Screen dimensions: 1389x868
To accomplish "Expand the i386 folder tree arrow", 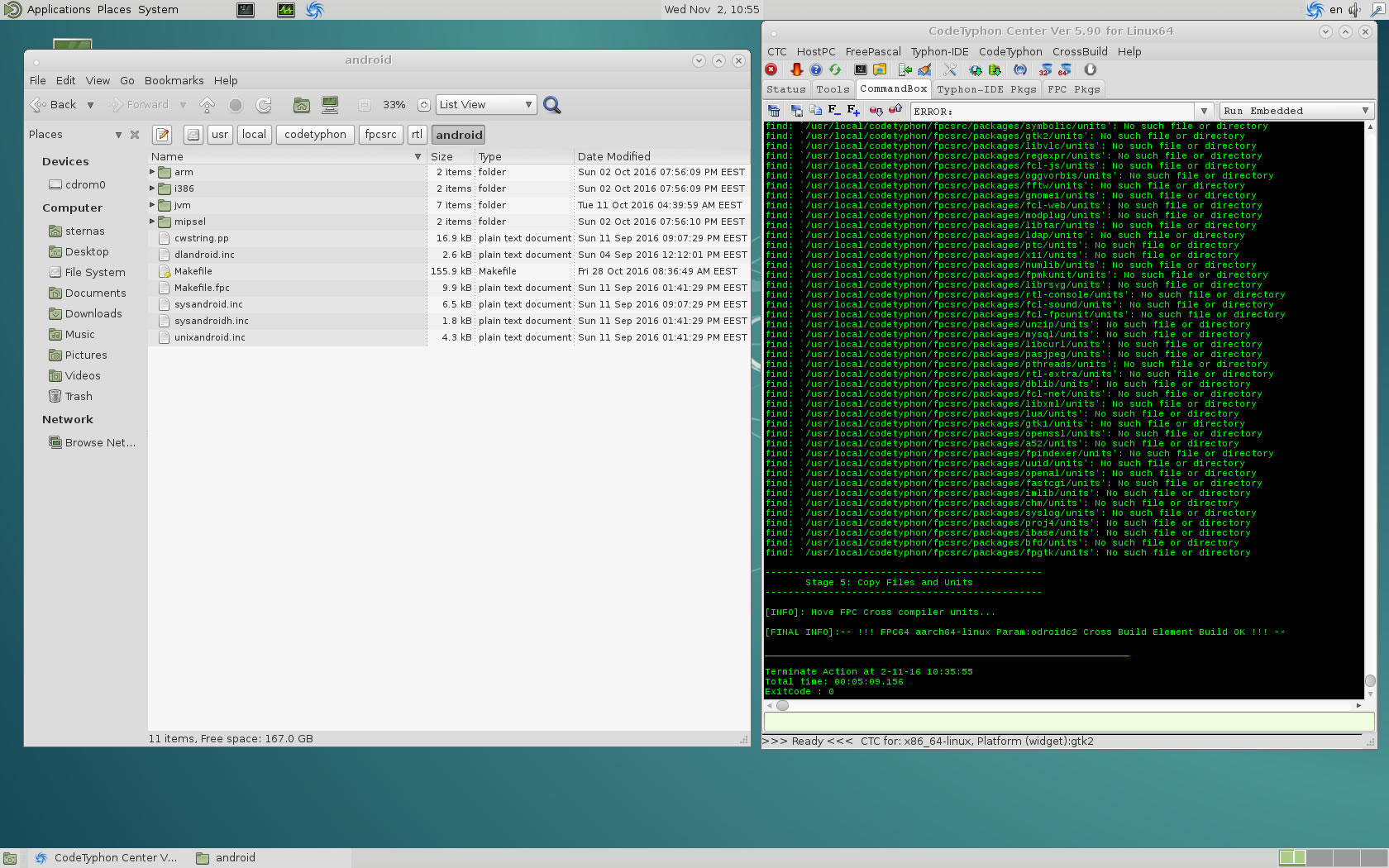I will 152,188.
